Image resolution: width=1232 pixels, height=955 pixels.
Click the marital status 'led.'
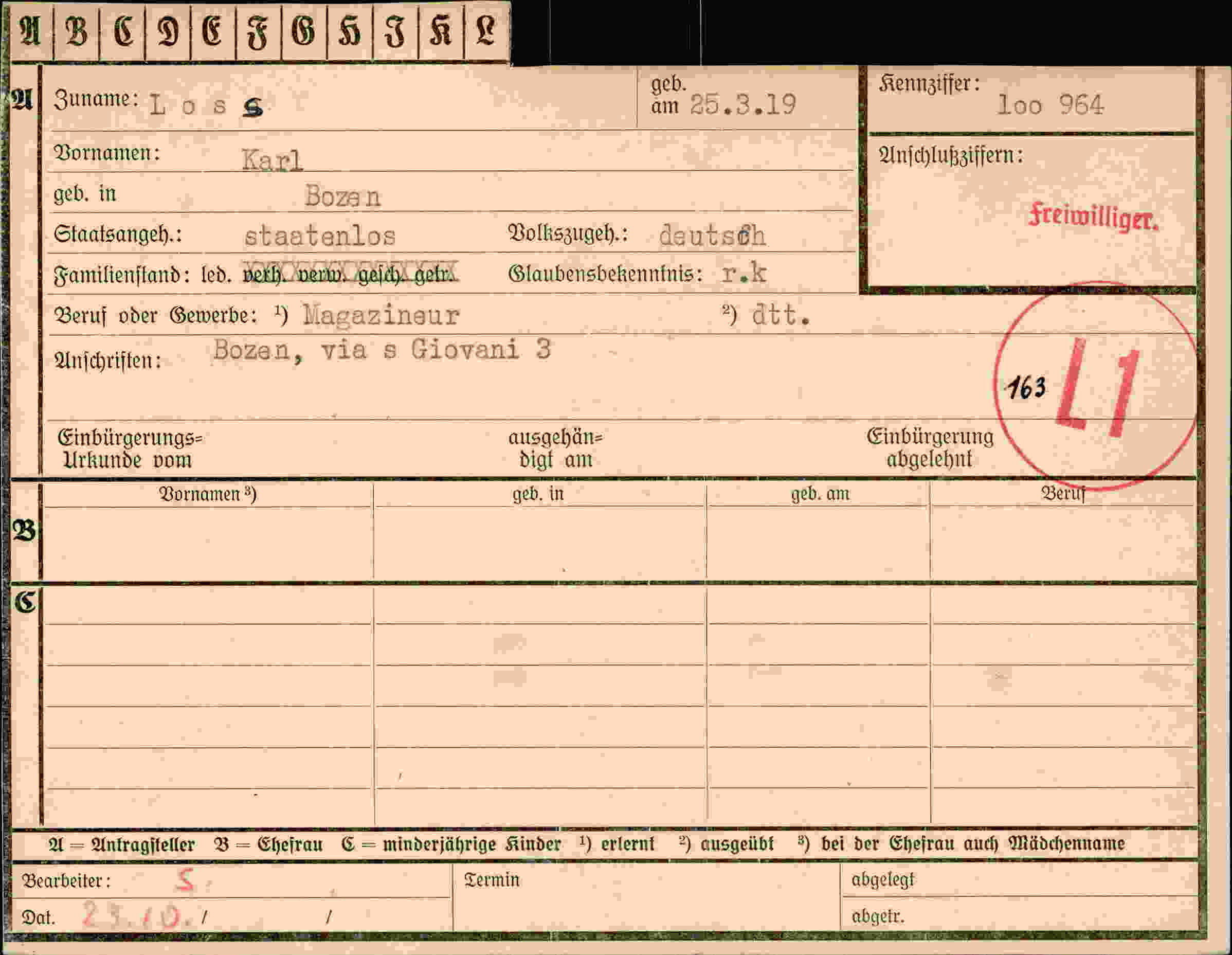tap(216, 275)
